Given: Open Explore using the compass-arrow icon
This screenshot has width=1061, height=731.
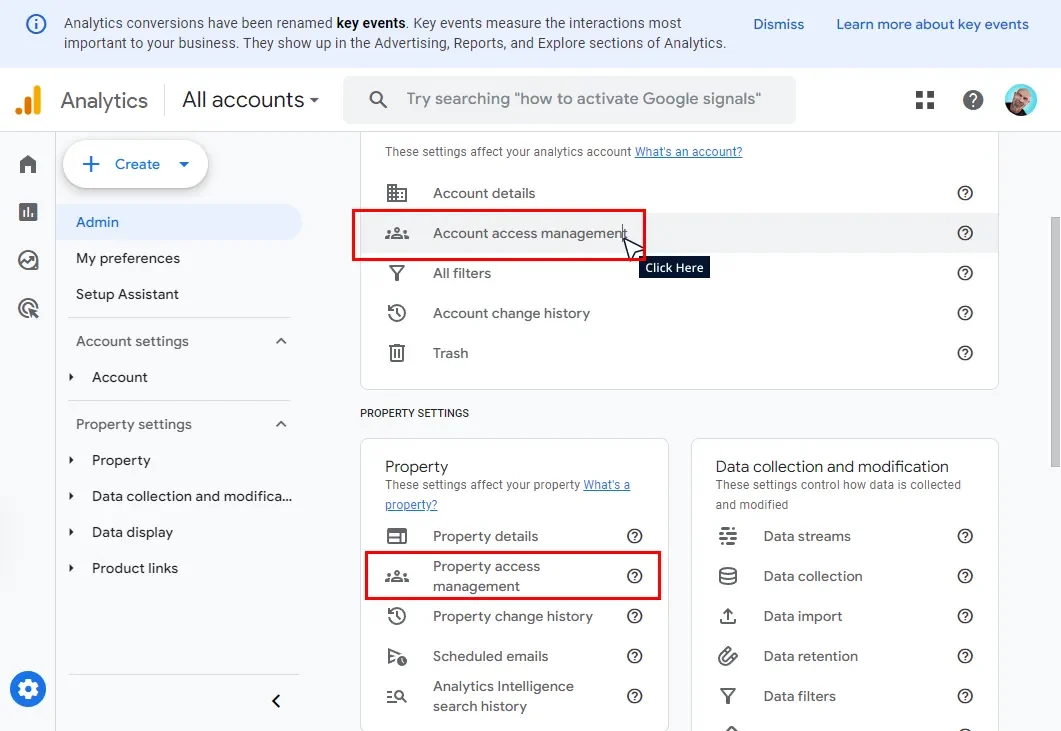Looking at the screenshot, I should click(27, 260).
